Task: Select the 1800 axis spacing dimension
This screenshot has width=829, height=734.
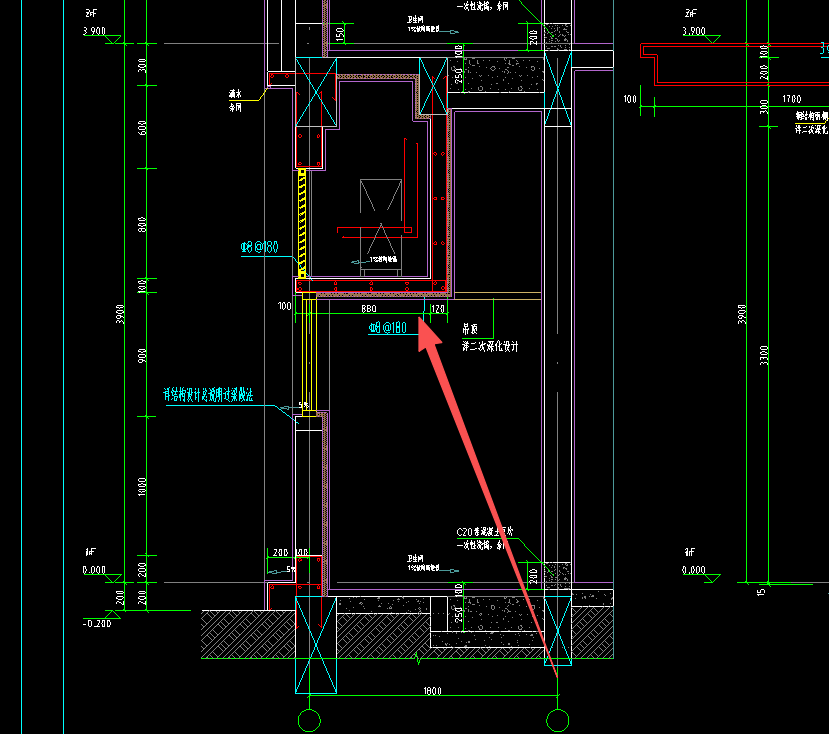Action: tap(432, 691)
